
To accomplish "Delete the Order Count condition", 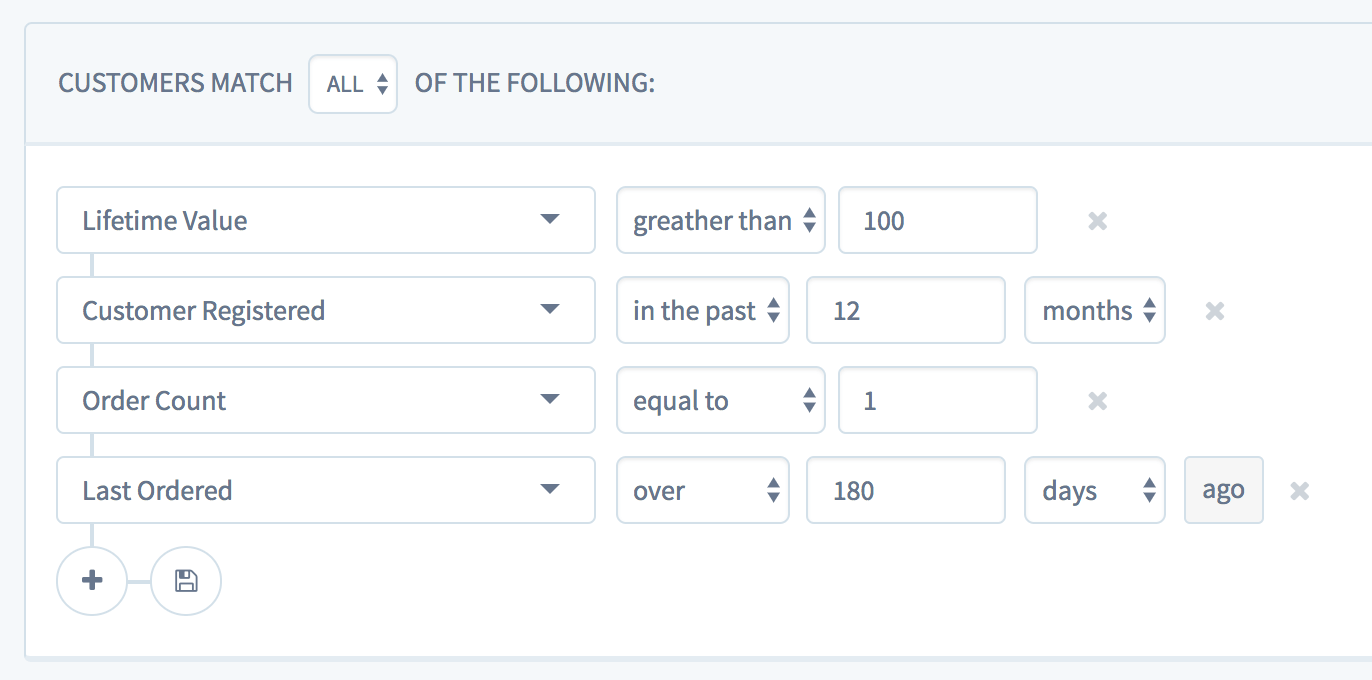I will (x=1097, y=401).
